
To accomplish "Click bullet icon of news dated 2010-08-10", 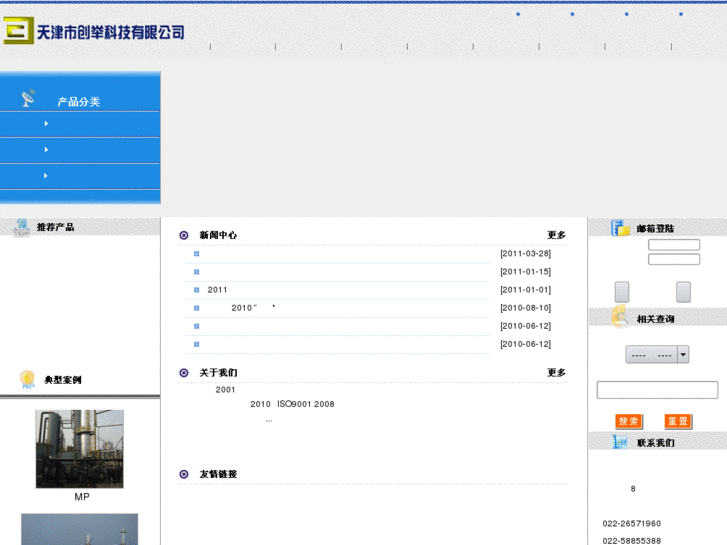I will (x=197, y=308).
